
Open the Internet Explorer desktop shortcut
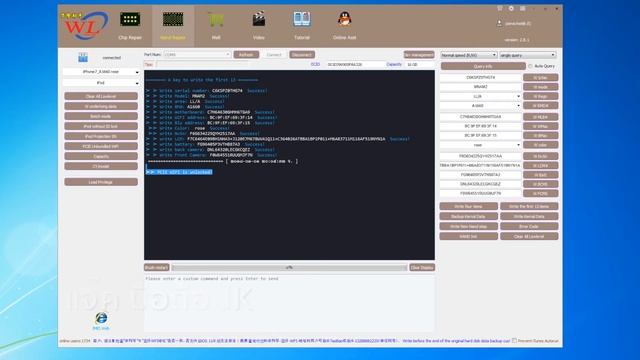click(101, 321)
